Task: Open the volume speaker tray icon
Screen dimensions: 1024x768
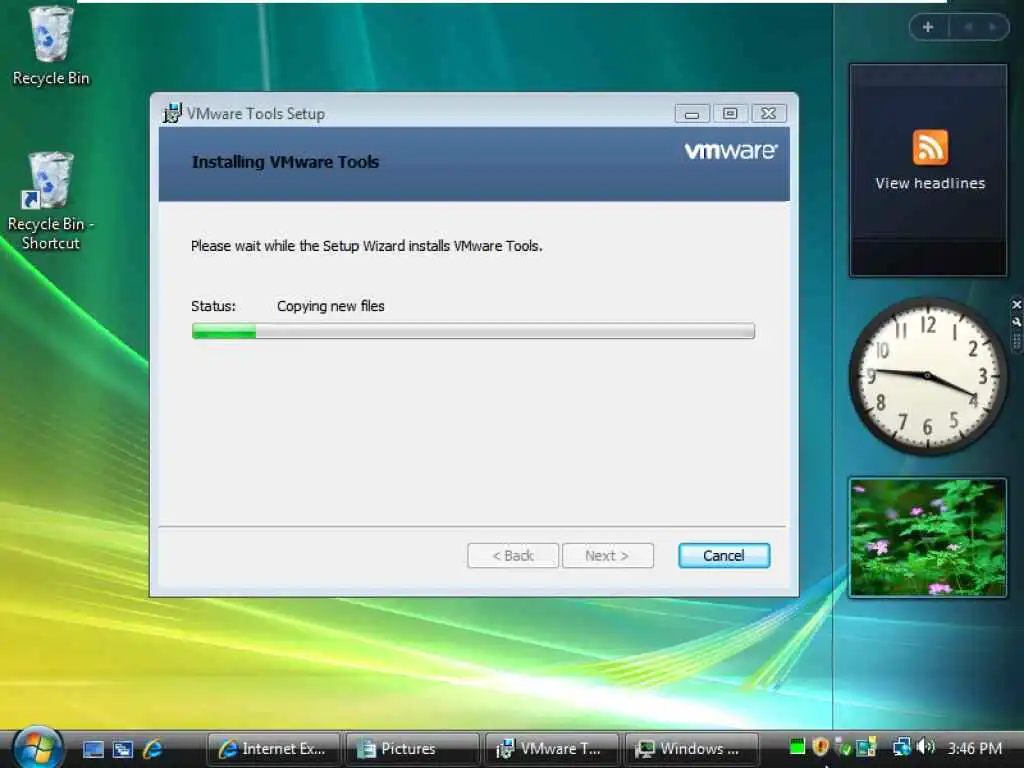Action: [x=925, y=746]
